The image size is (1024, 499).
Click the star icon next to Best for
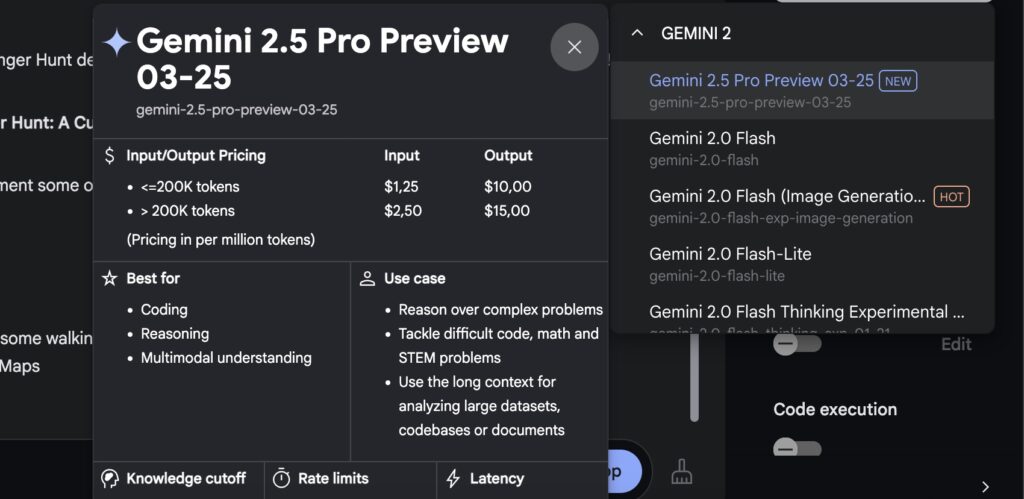[x=110, y=278]
